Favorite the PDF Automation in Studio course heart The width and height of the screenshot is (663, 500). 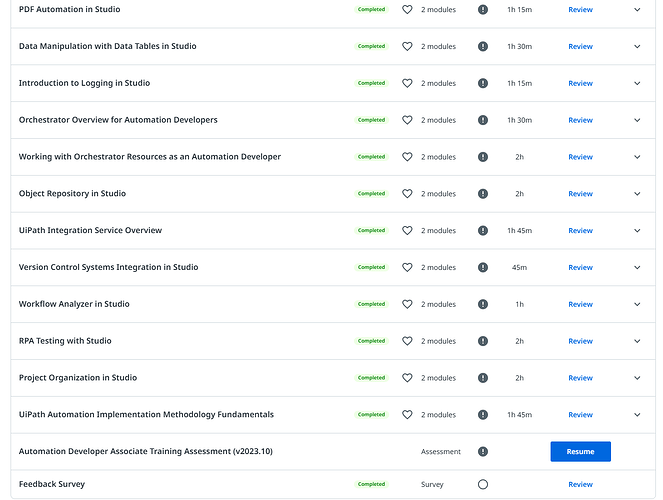click(x=407, y=9)
